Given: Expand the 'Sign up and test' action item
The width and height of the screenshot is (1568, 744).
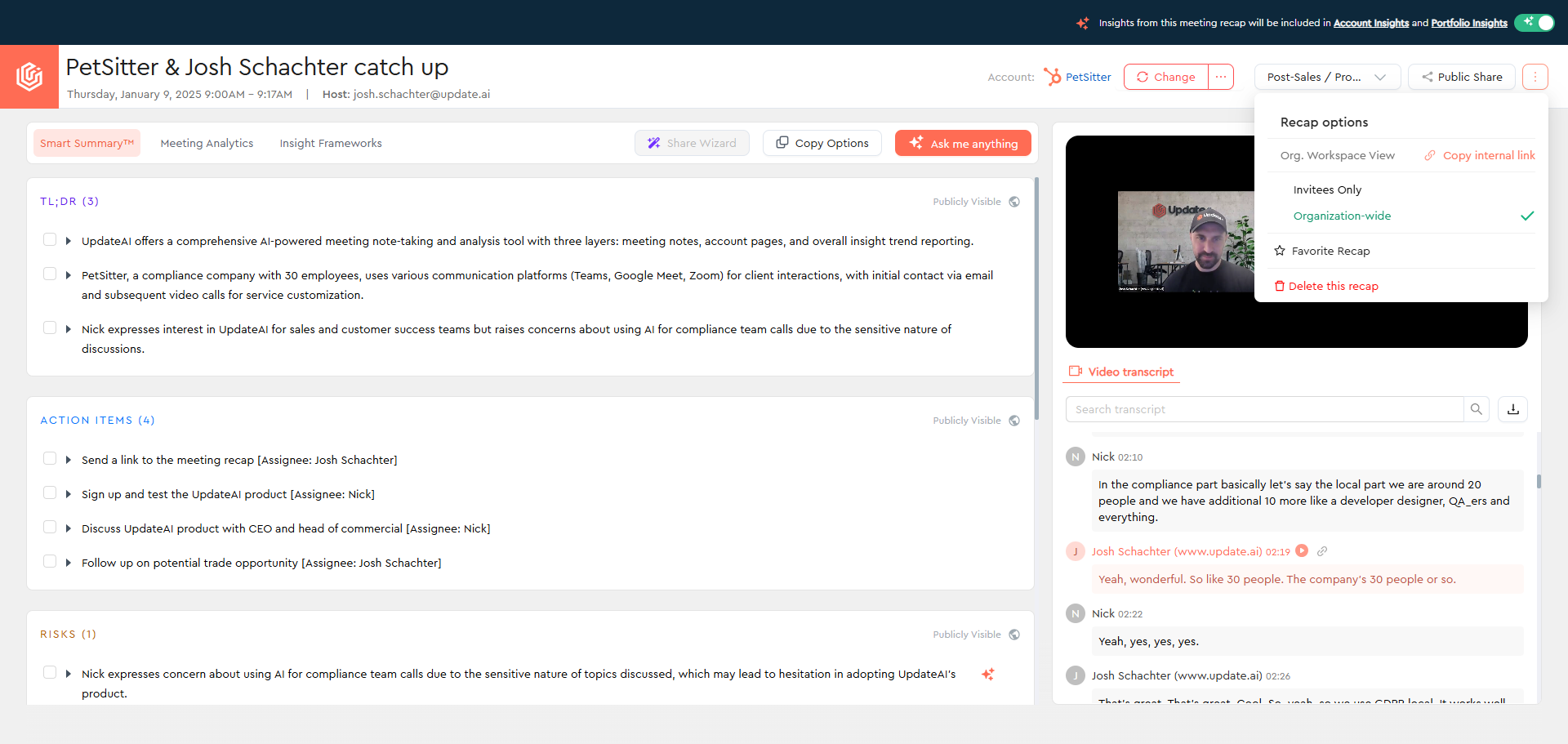Looking at the screenshot, I should tap(69, 494).
